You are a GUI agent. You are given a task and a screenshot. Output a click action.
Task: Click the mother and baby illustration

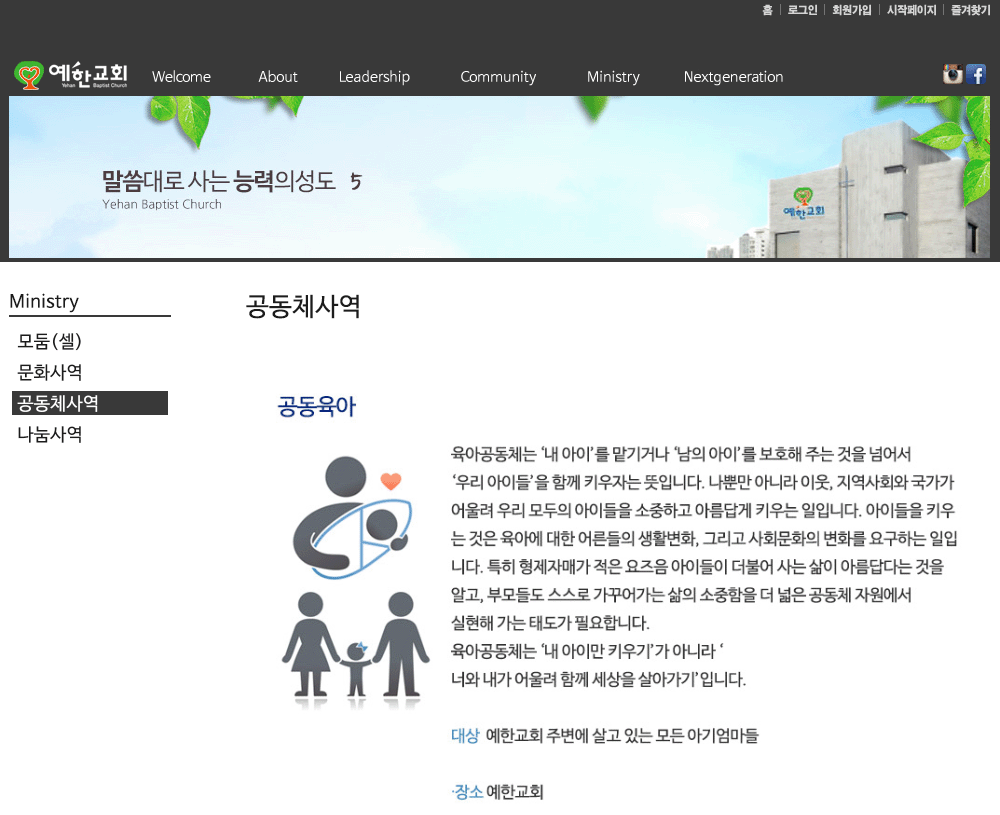click(x=352, y=517)
